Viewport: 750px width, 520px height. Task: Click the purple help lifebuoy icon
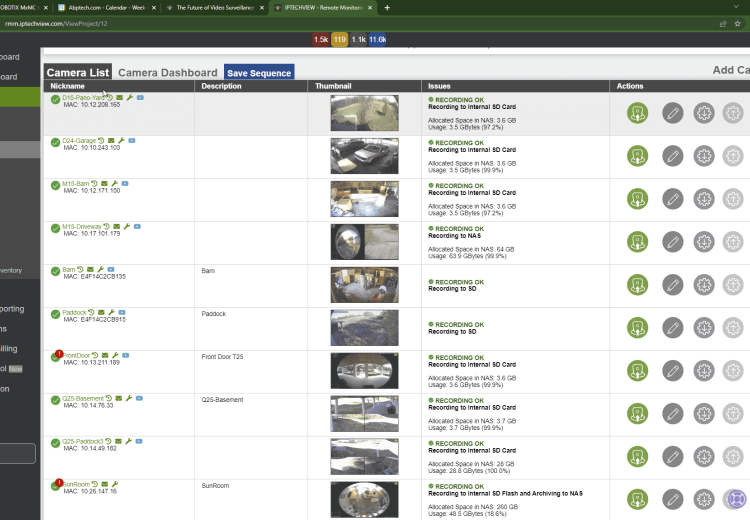point(737,498)
